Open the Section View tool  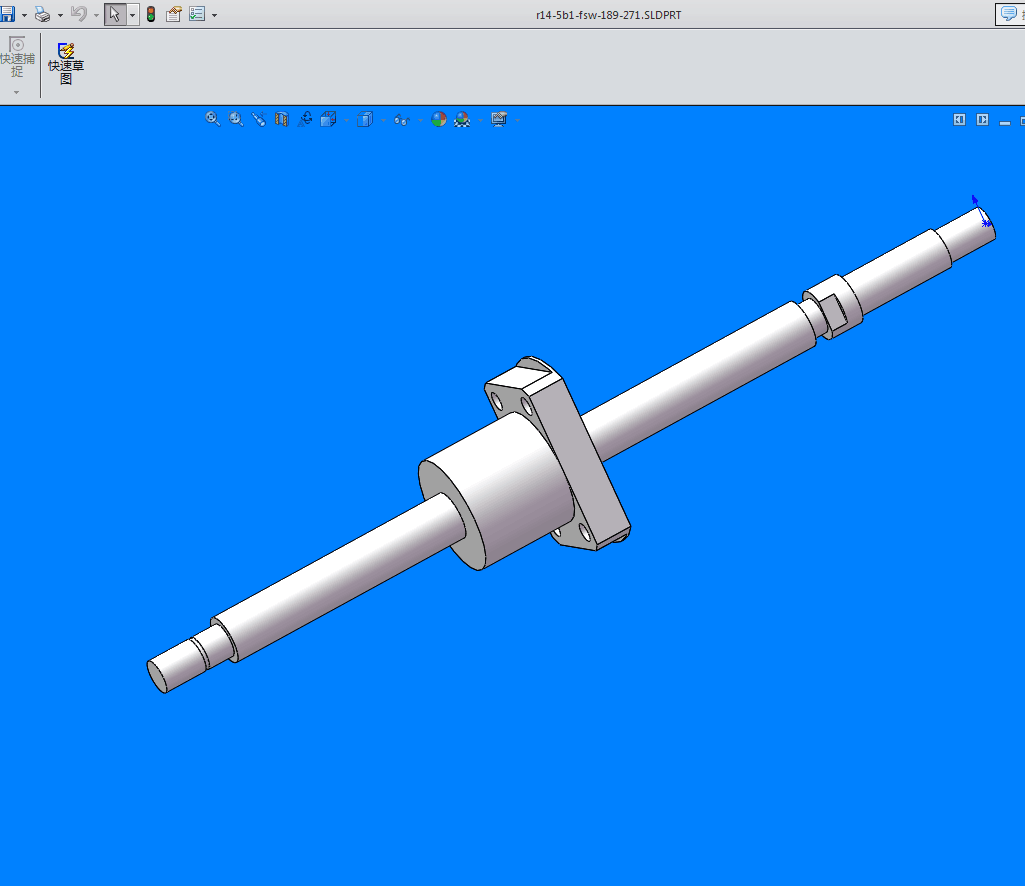(281, 119)
